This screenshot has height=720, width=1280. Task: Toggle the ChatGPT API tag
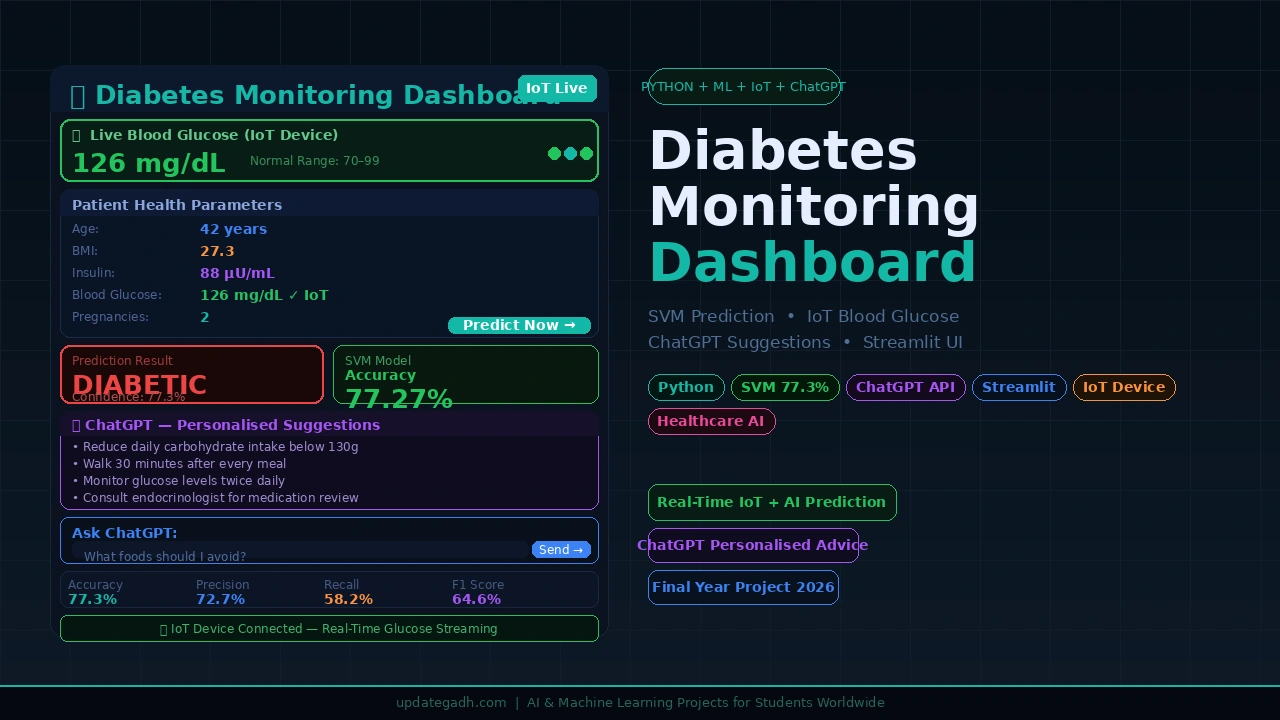905,387
